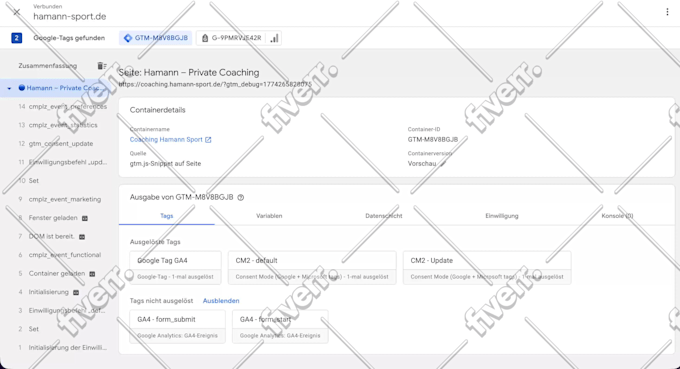Viewport: 680px width, 369px height.
Task: Click the icon beside Initialisierung
Action: point(76,293)
